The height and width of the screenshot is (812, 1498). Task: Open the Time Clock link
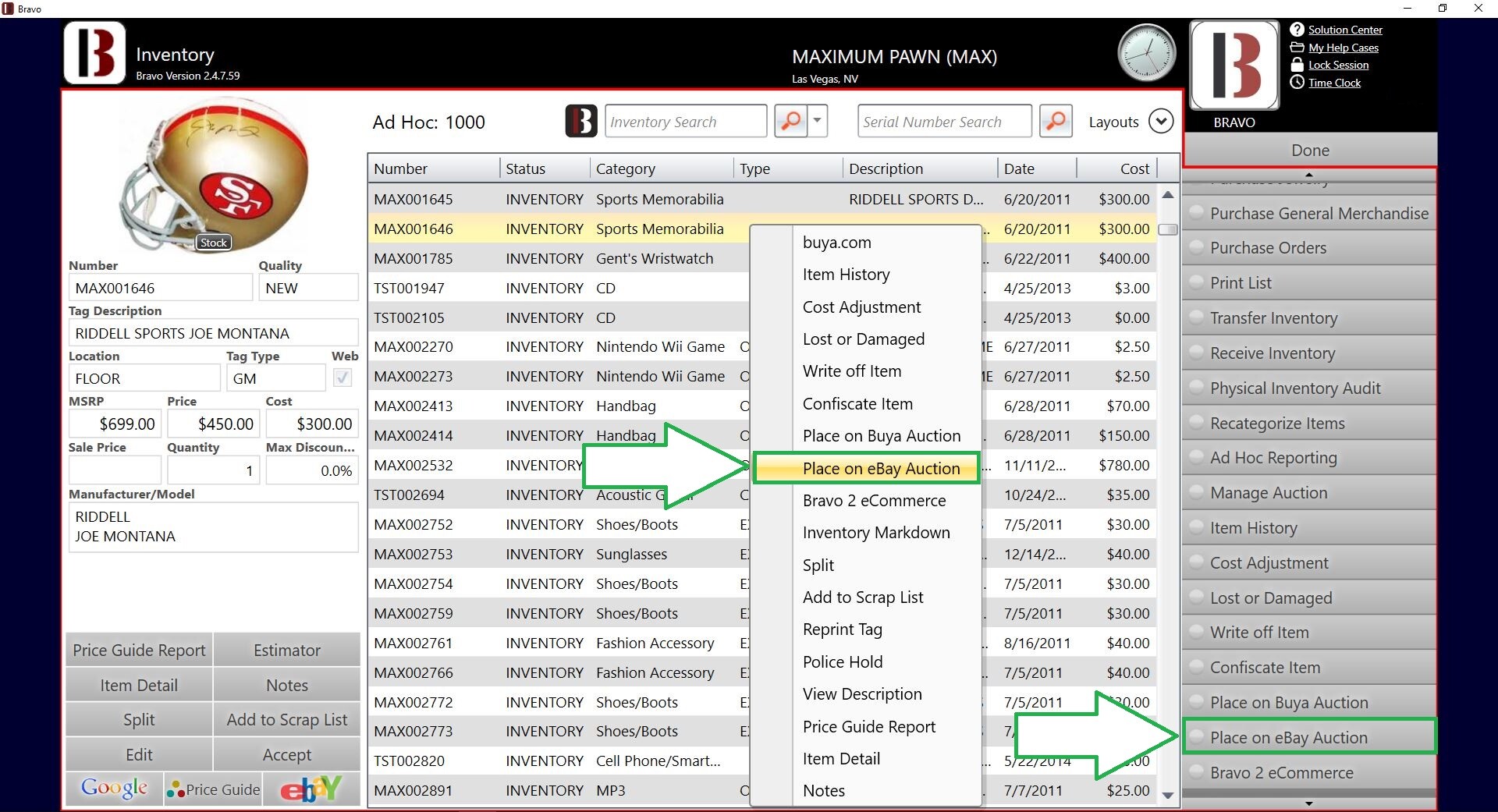tap(1334, 83)
